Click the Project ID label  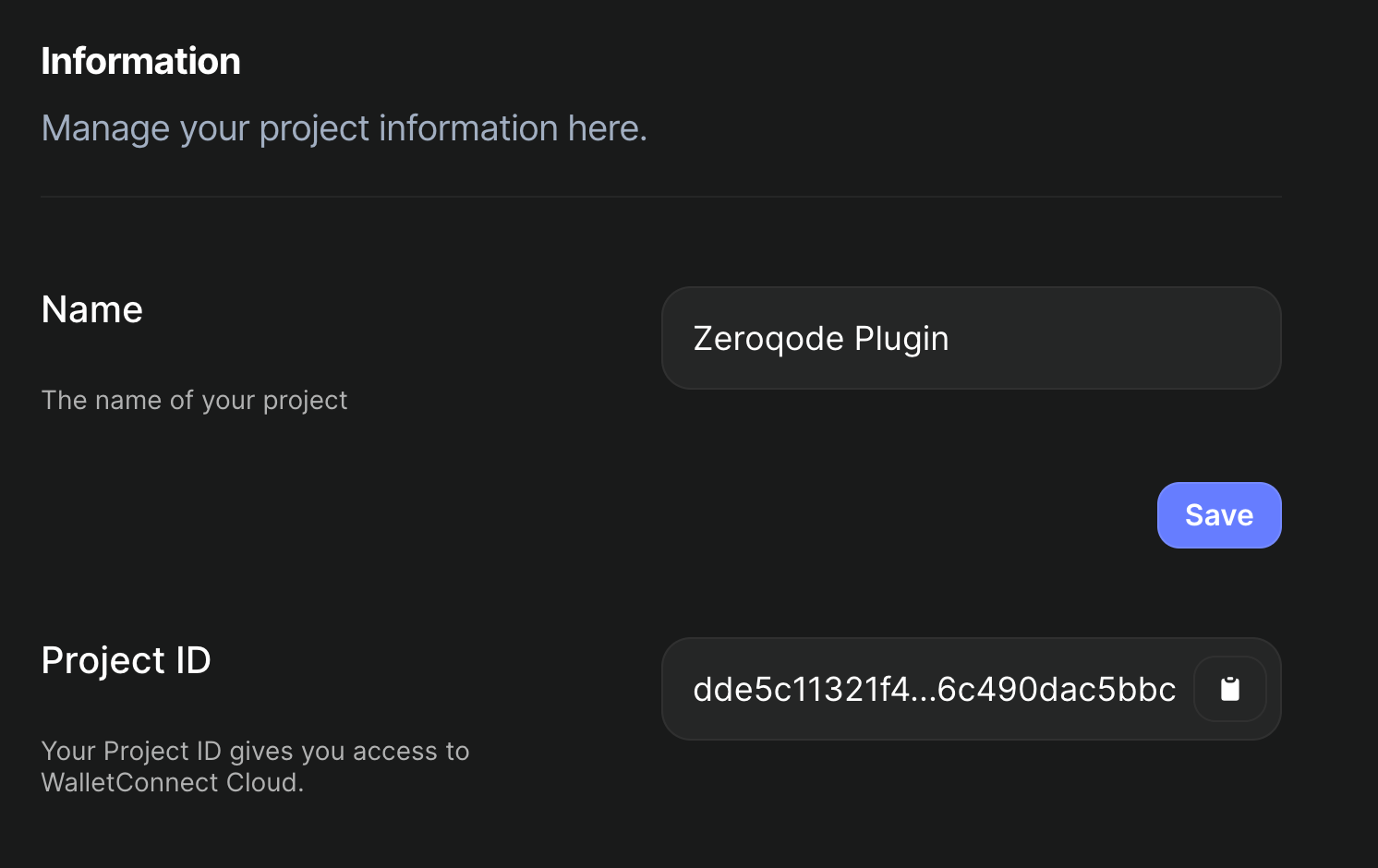[x=126, y=660]
